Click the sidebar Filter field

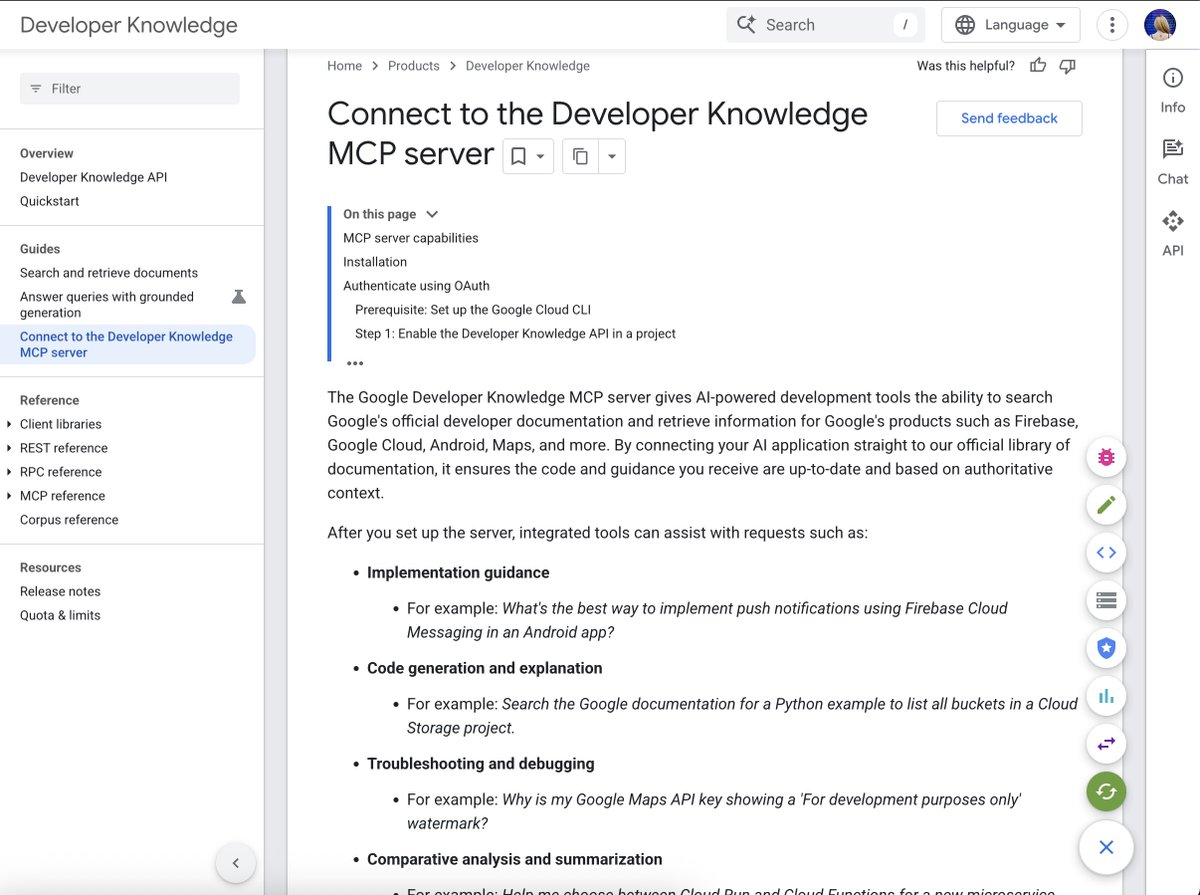click(130, 88)
